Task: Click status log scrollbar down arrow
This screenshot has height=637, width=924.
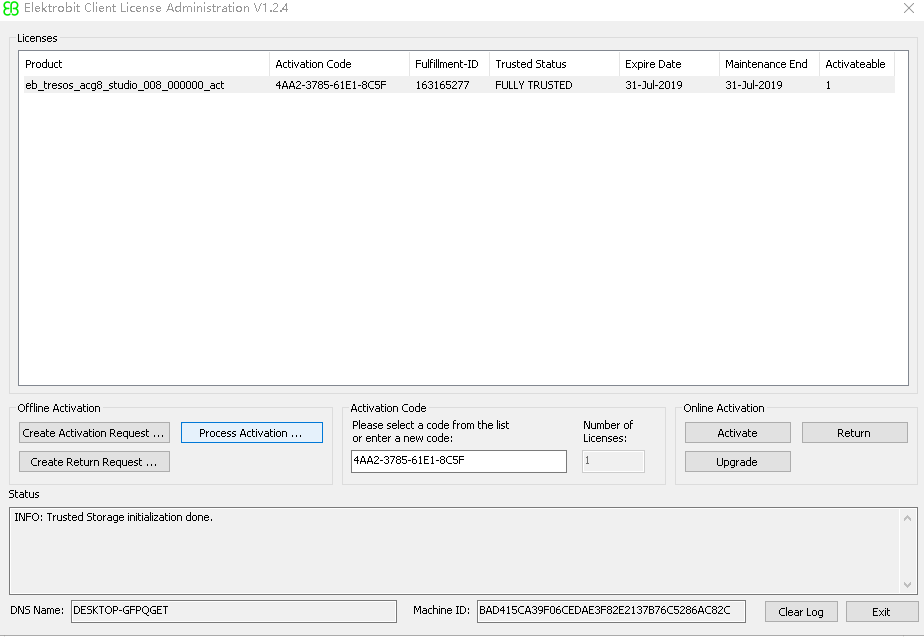Action: [908, 585]
